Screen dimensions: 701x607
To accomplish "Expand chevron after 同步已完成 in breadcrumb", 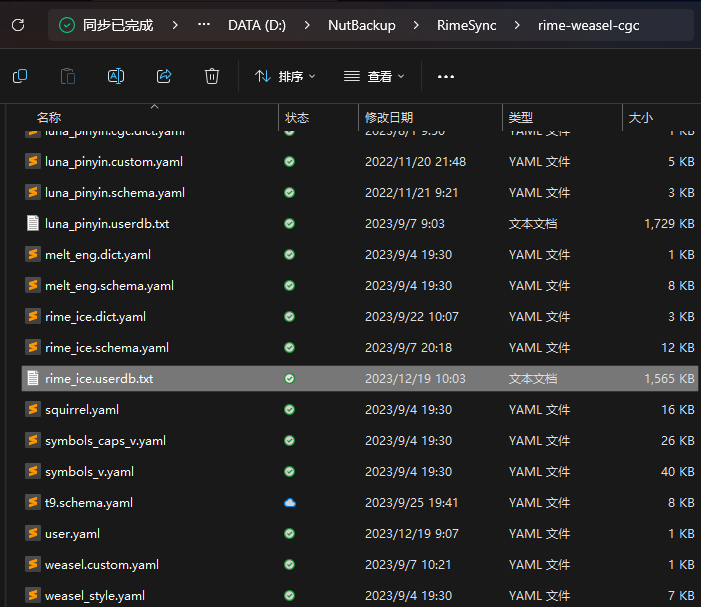I will pyautogui.click(x=175, y=25).
